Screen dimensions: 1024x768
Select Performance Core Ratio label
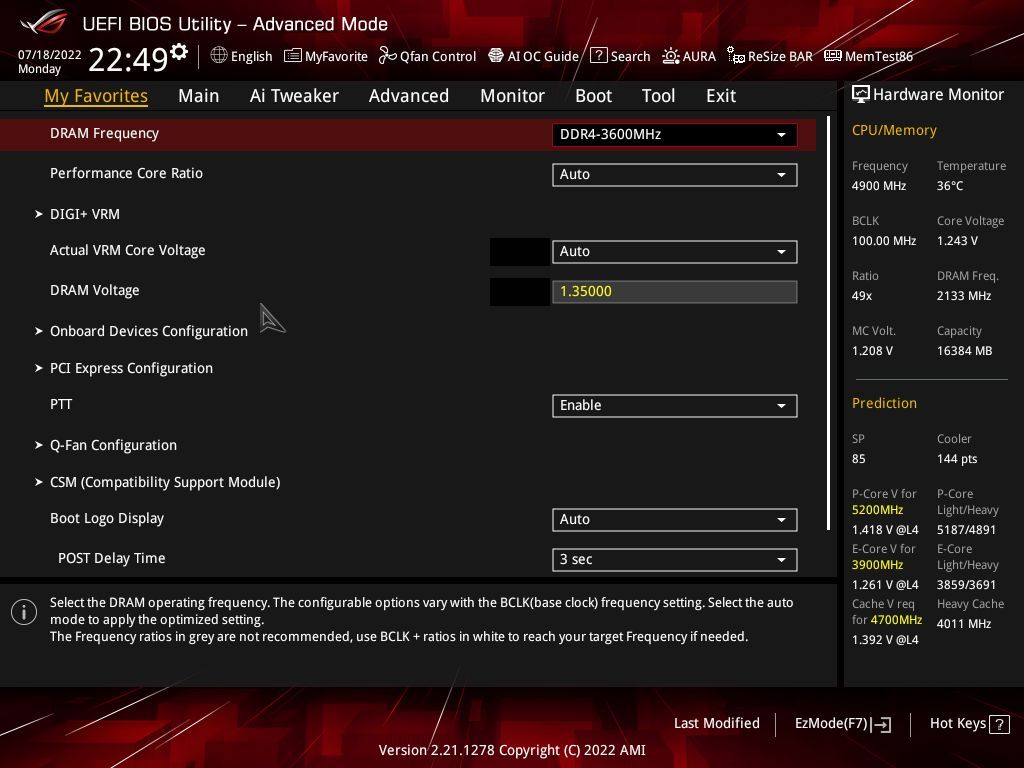pyautogui.click(x=126, y=173)
